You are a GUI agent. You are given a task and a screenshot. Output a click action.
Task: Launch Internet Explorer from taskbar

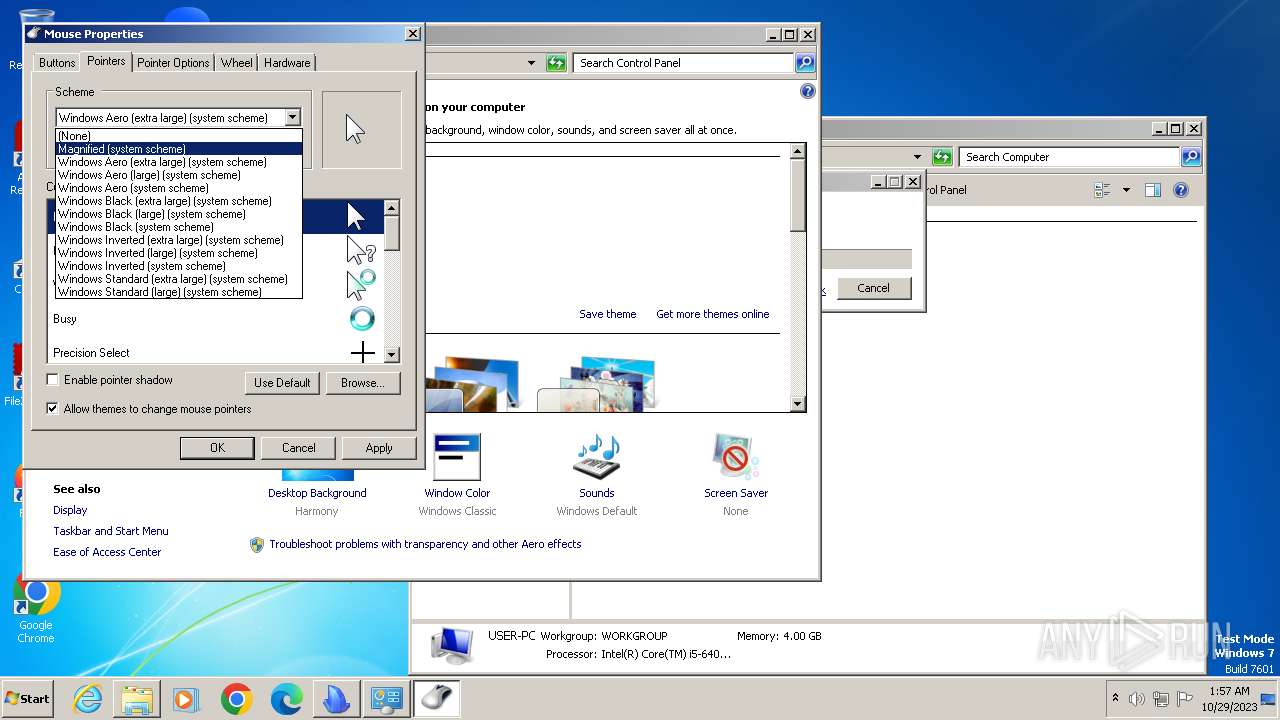[88, 699]
